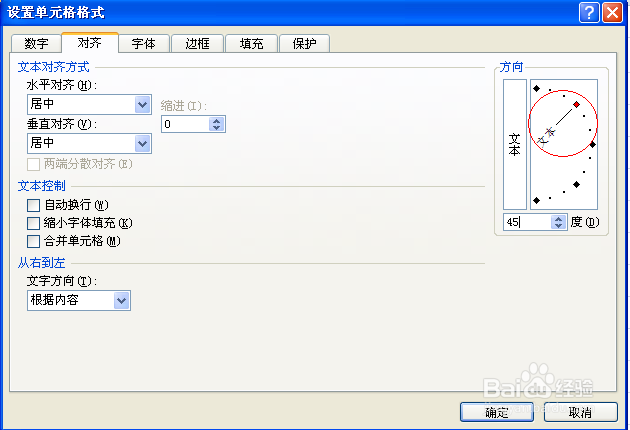Screen dimensions: 630x430
Task: Click the help question mark button
Action: pos(589,12)
